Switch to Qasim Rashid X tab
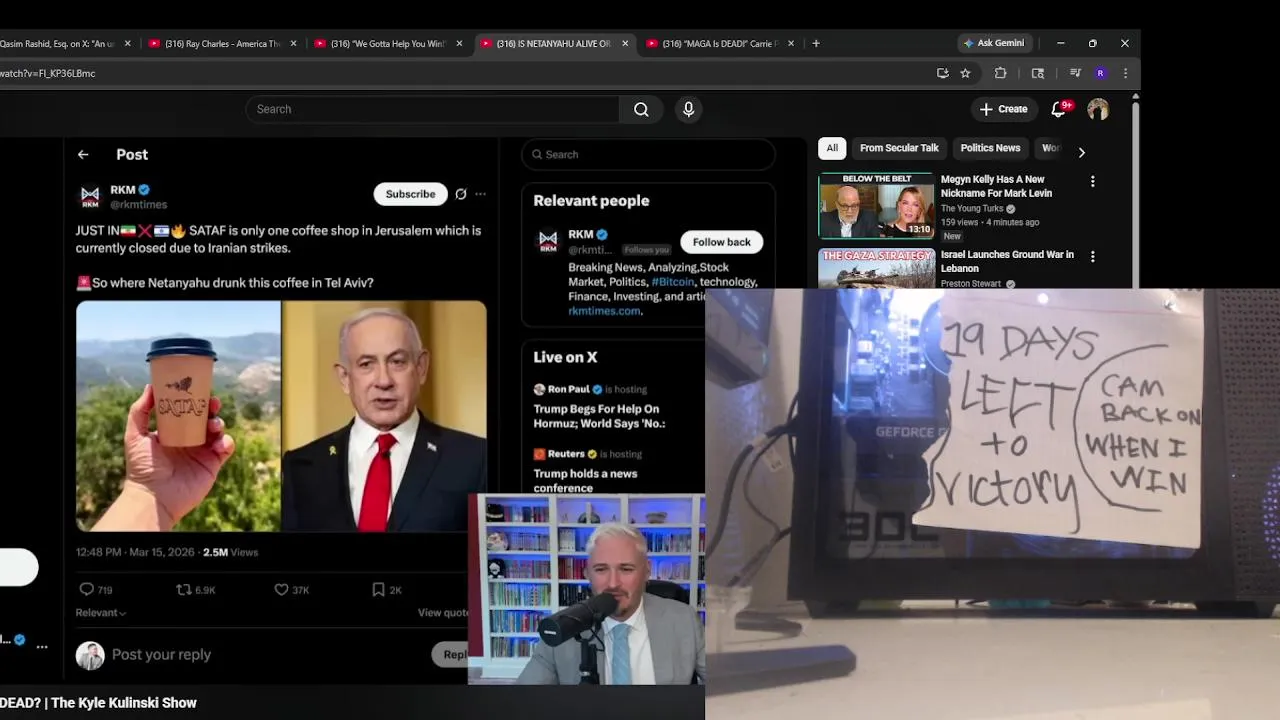The height and width of the screenshot is (720, 1280). (x=60, y=43)
